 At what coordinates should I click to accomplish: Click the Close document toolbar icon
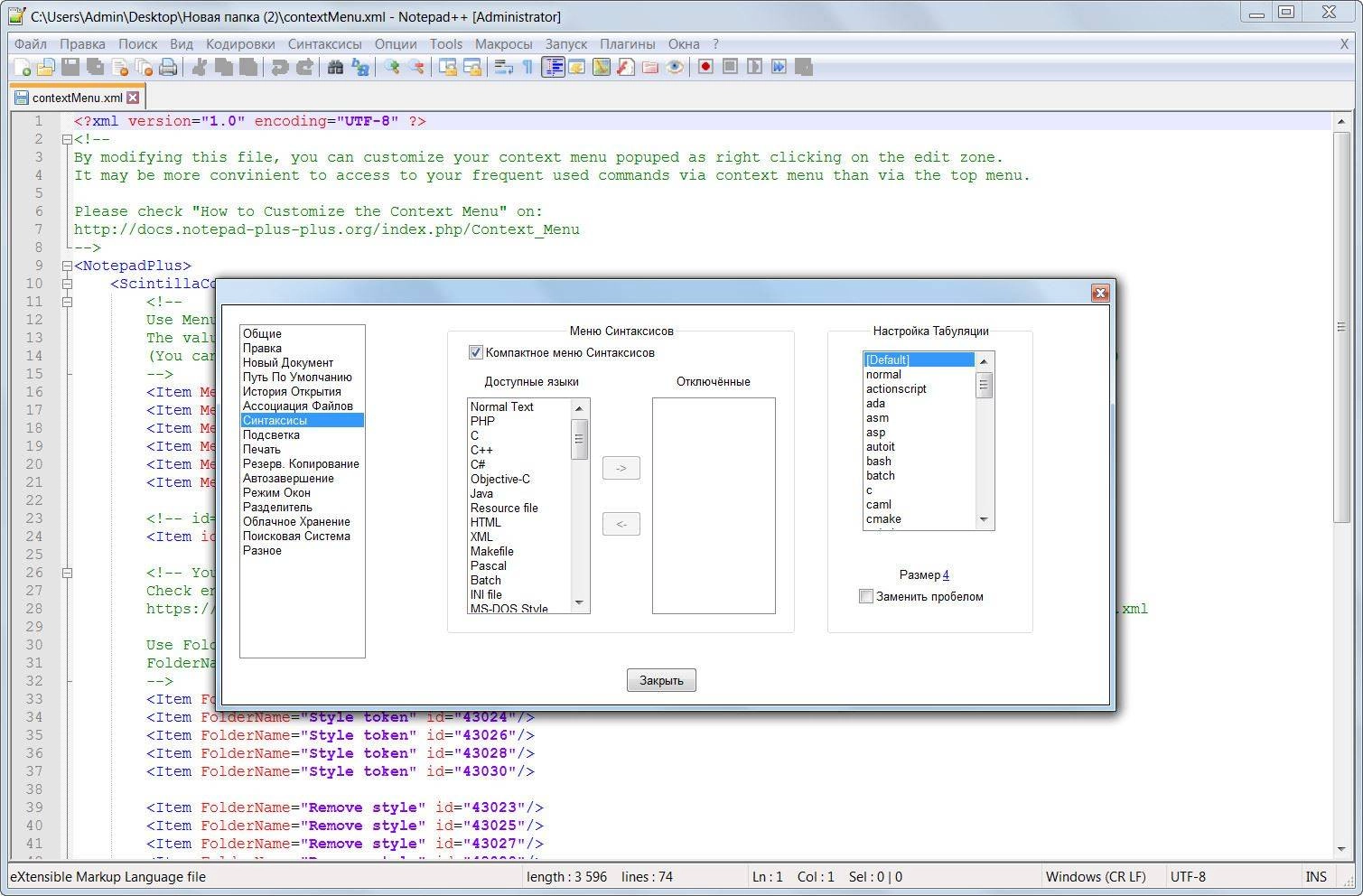pos(119,67)
